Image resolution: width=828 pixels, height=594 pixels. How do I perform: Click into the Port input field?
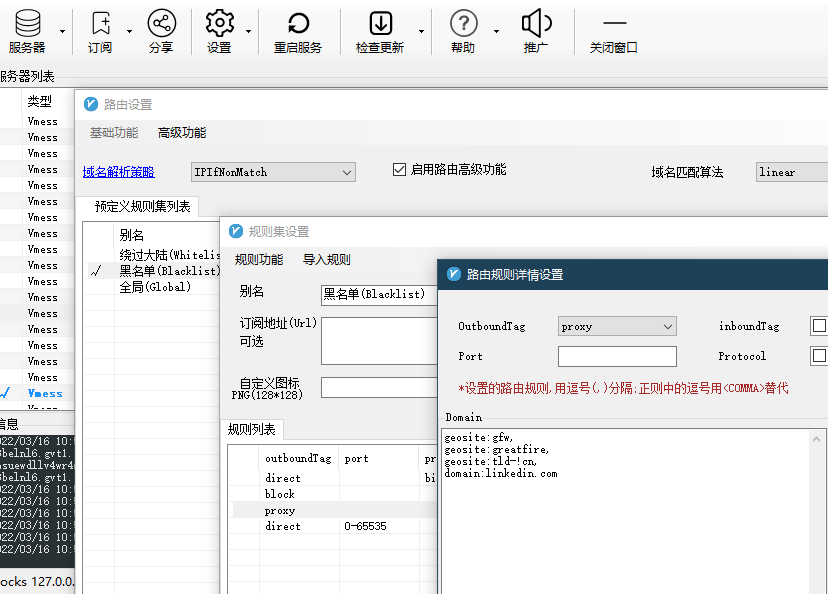(x=617, y=356)
